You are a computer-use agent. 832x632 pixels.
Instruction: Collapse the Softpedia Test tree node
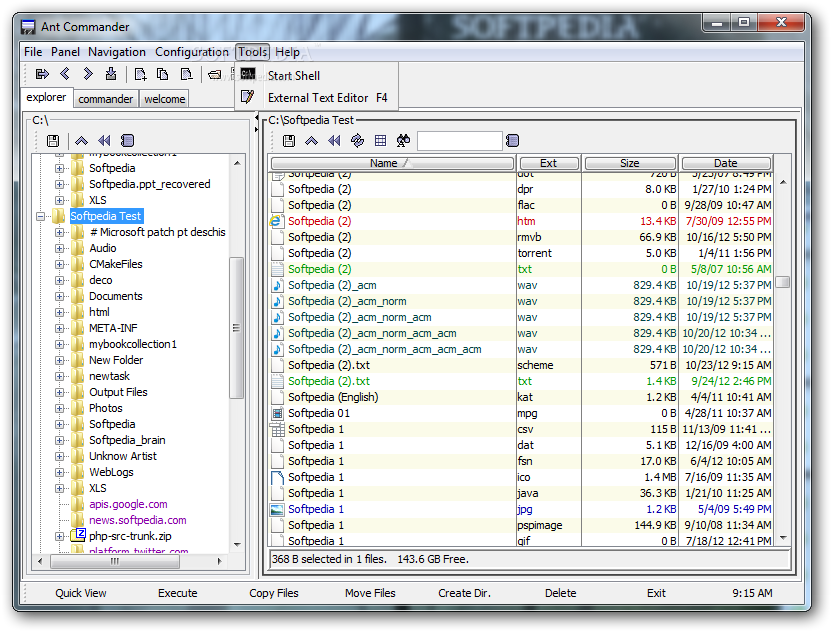41,216
